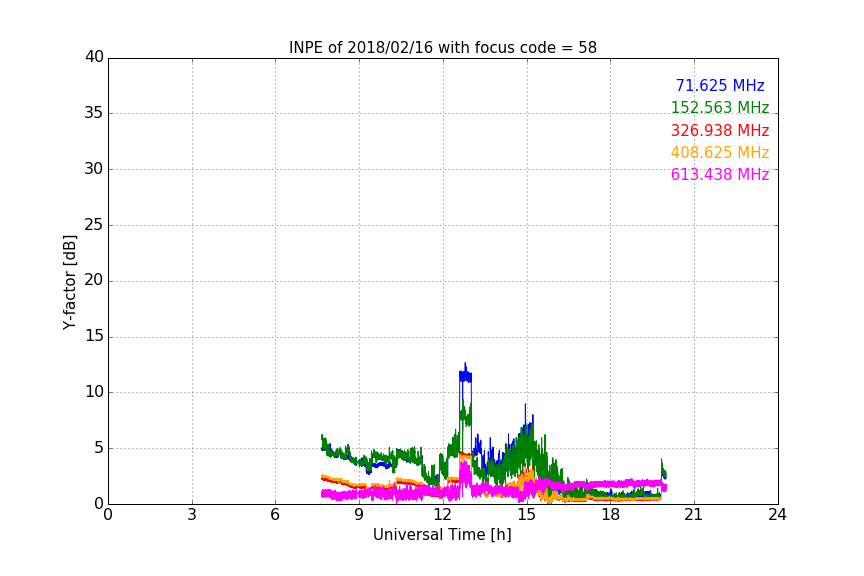Screen dimensions: 864x576
Task: Click the Y-factor [dB] axis label
Action: pyautogui.click(x=69, y=282)
